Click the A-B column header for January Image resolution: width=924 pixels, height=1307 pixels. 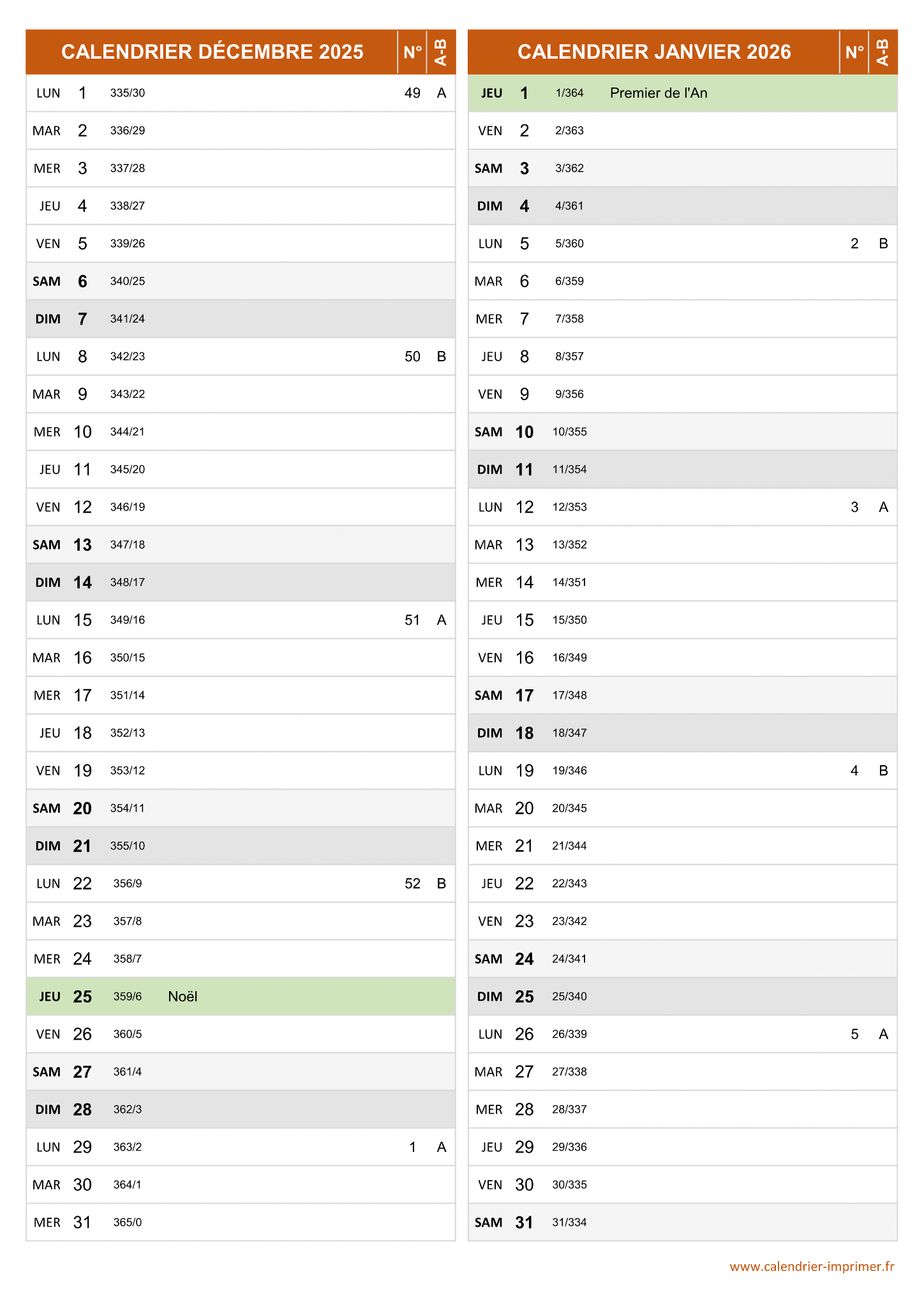tap(883, 52)
